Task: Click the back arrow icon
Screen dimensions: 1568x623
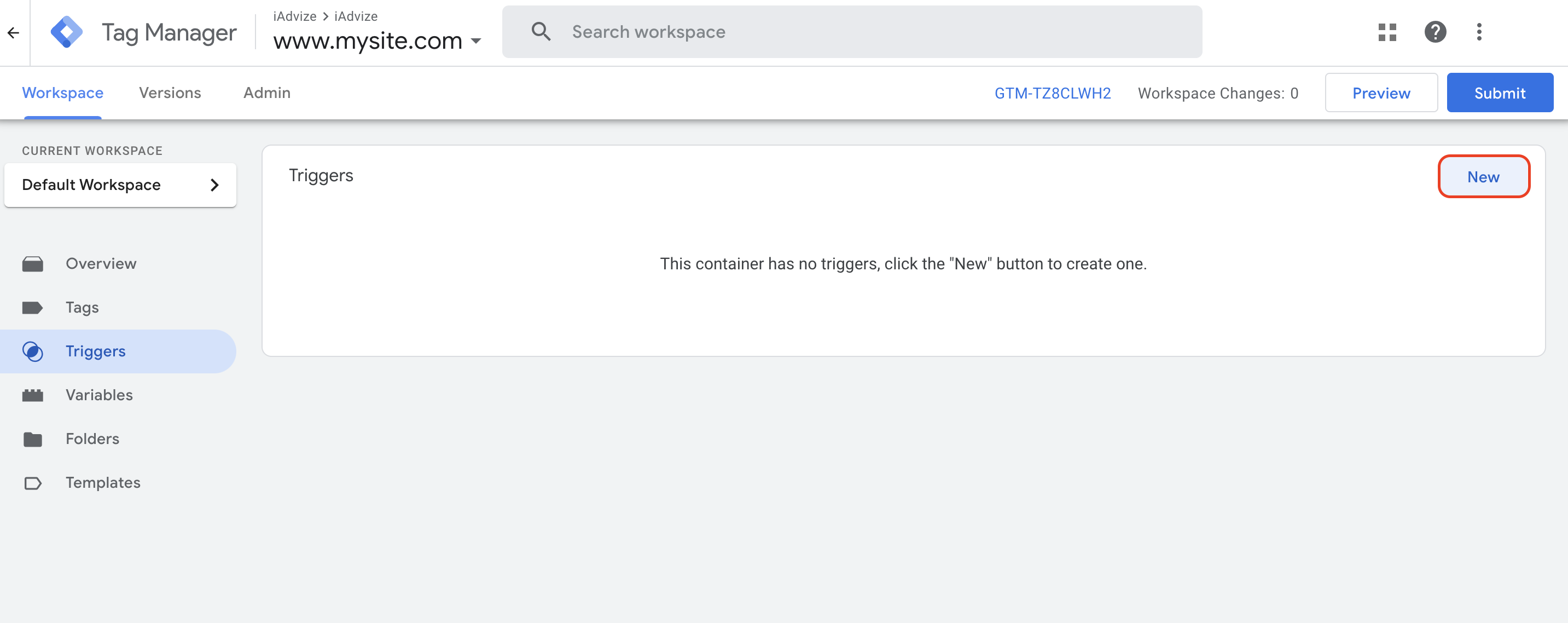Action: [13, 33]
